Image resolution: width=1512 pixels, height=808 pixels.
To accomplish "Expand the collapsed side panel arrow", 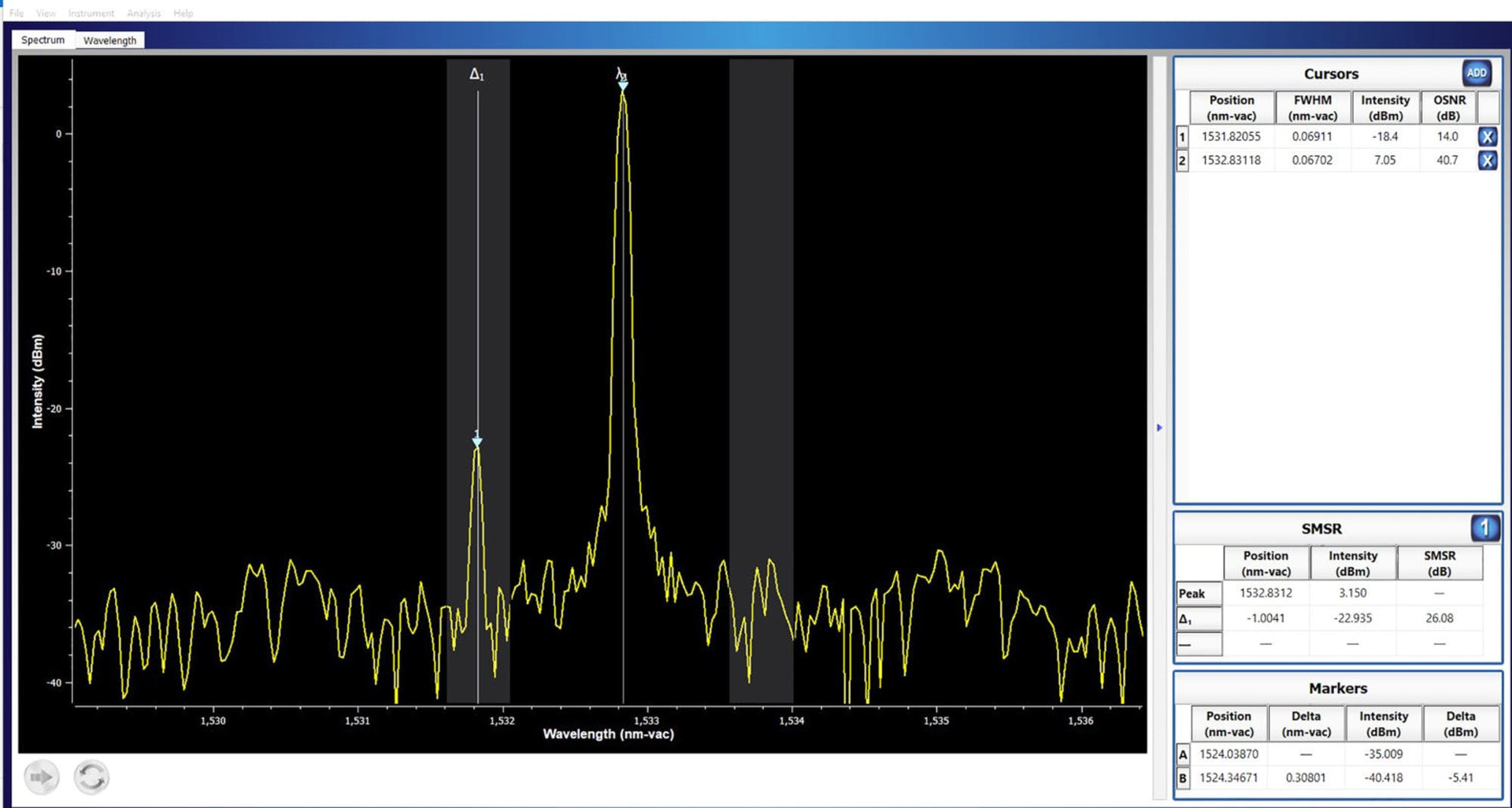I will point(1159,427).
